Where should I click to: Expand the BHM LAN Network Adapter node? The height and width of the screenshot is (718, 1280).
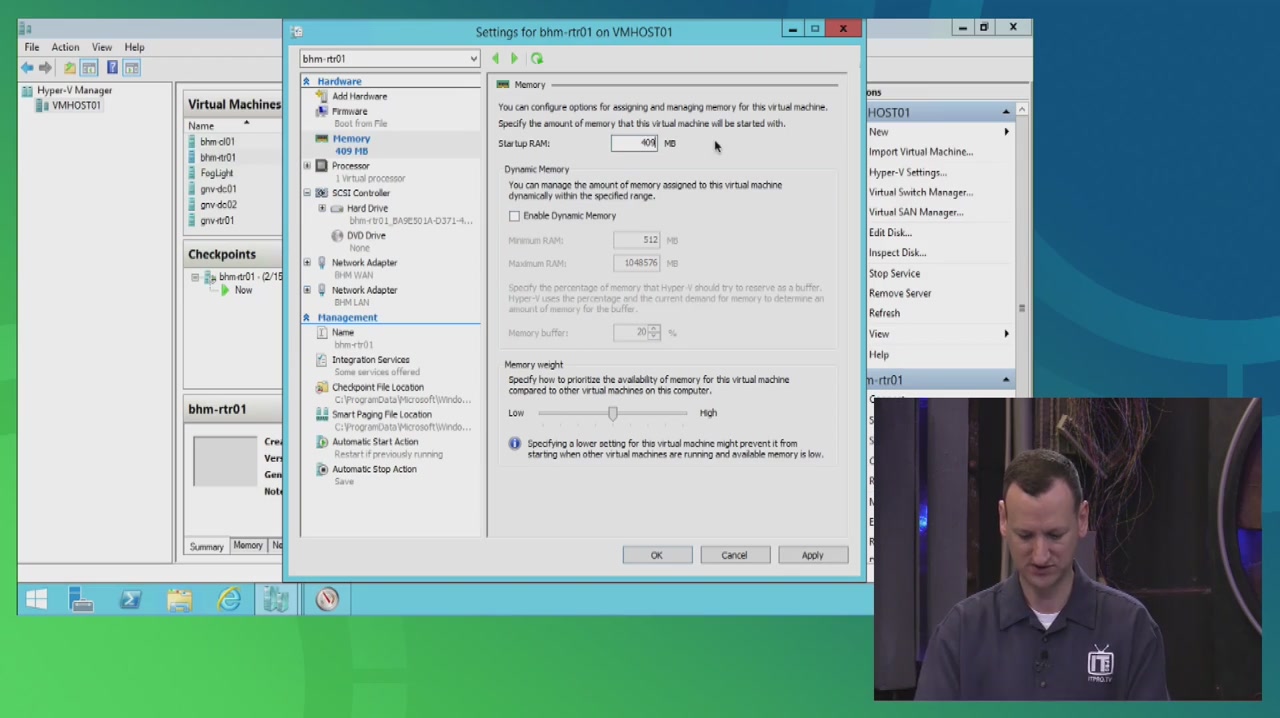(307, 290)
